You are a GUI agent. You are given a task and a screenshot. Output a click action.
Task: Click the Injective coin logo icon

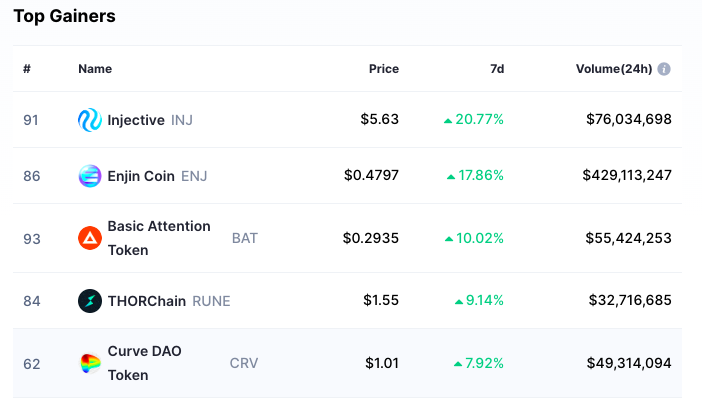(x=90, y=120)
